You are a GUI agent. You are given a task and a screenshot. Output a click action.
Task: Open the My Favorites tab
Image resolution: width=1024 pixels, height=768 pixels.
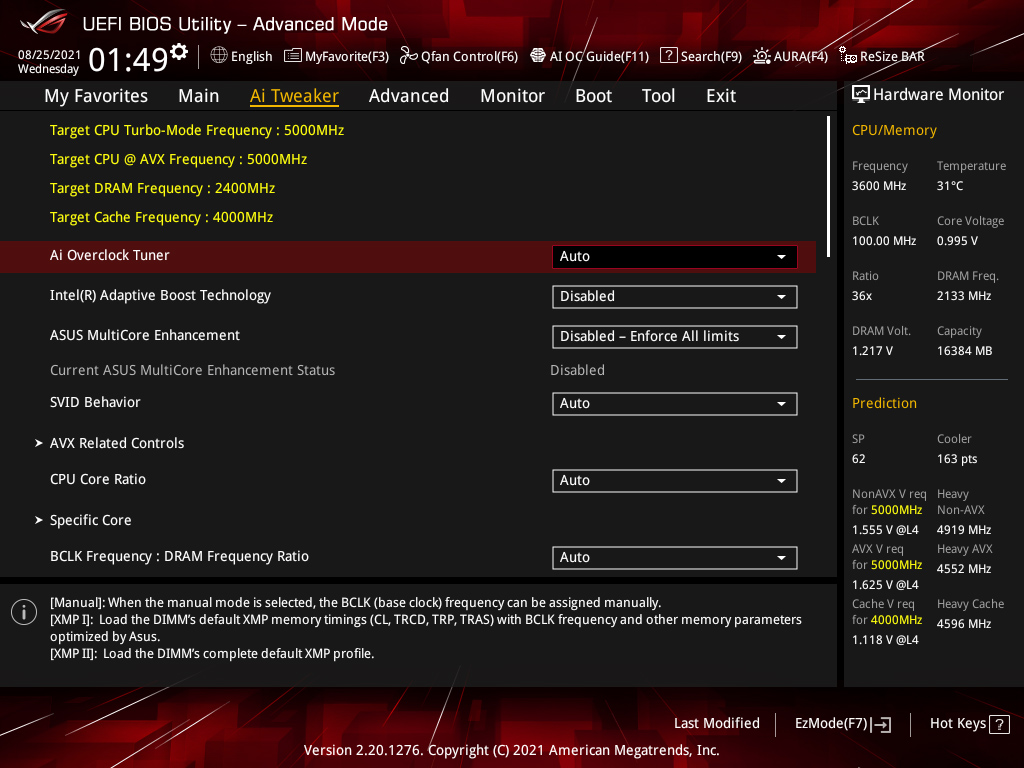tap(96, 96)
